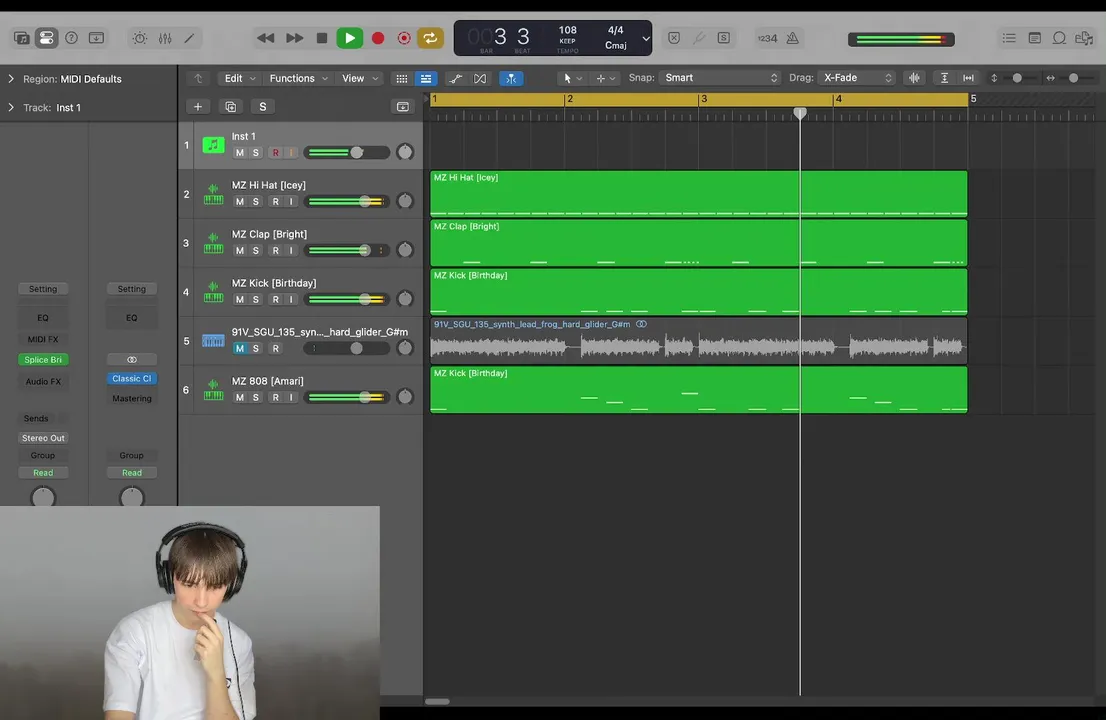This screenshot has width=1106, height=720.
Task: Click the horizontal scrollbar thumb
Action: [x=437, y=701]
